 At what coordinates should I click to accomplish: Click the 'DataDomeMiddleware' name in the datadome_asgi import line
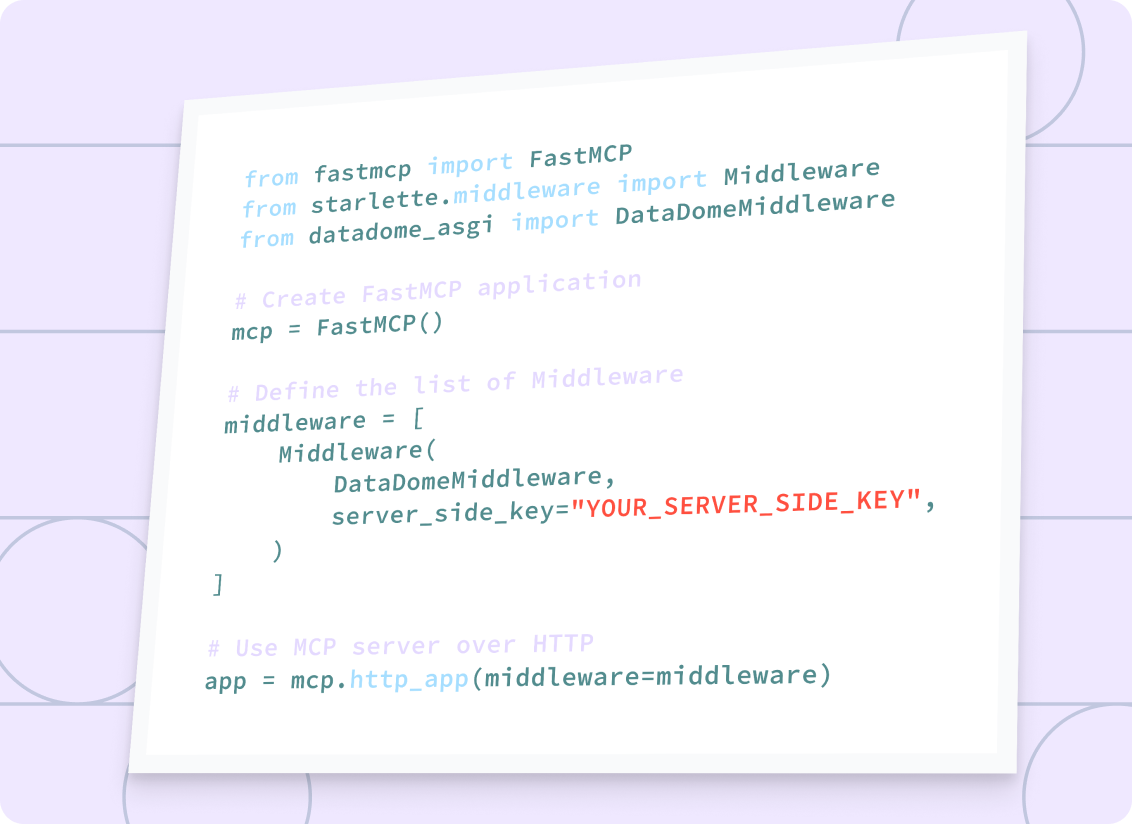click(755, 207)
